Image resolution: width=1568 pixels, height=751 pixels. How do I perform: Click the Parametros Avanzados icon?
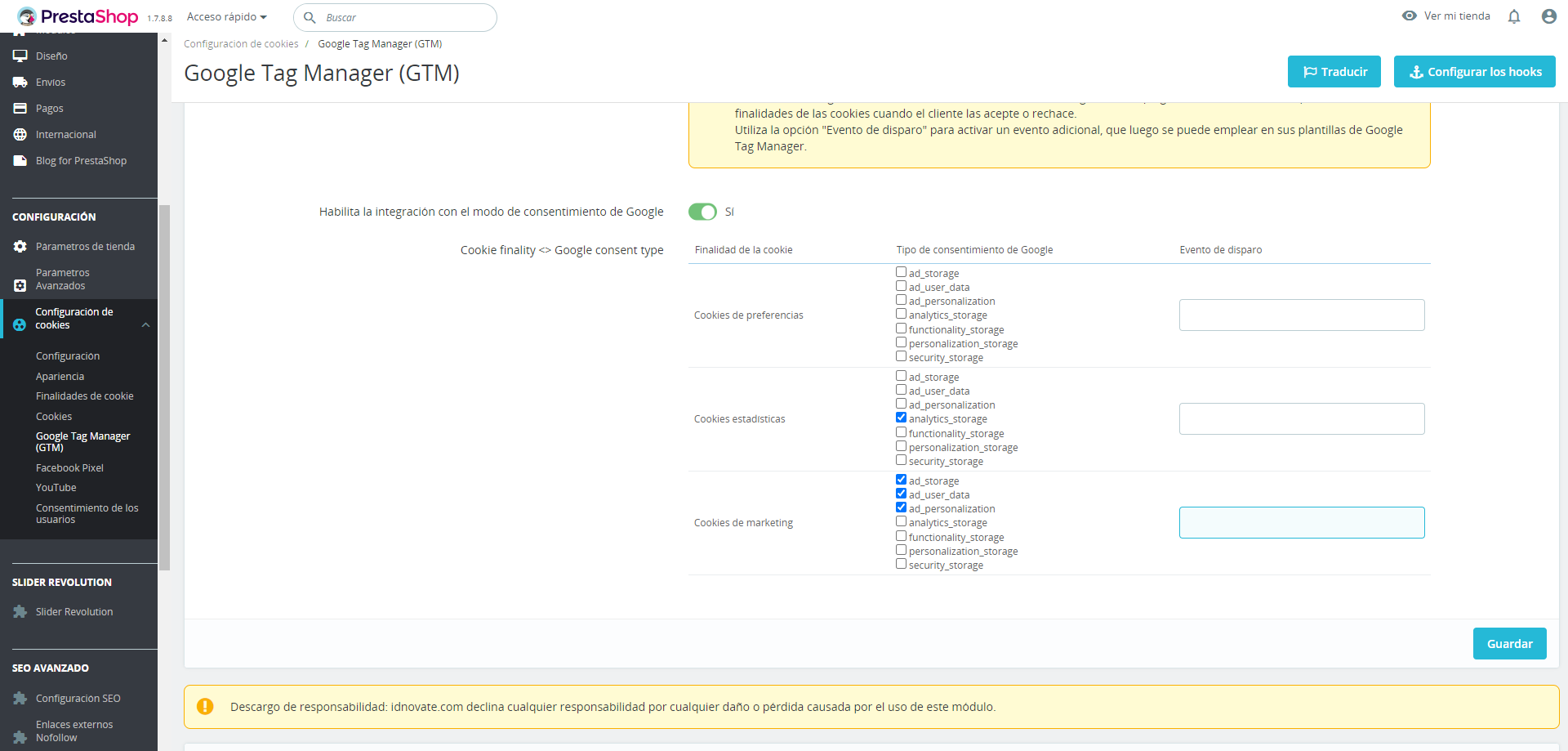tap(20, 285)
